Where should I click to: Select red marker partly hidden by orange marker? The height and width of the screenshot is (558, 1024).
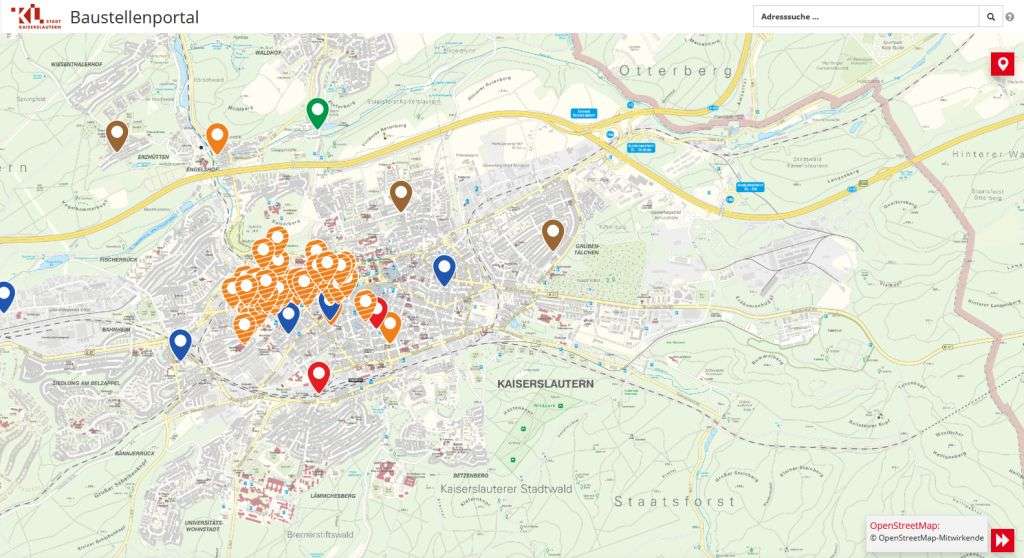point(380,308)
